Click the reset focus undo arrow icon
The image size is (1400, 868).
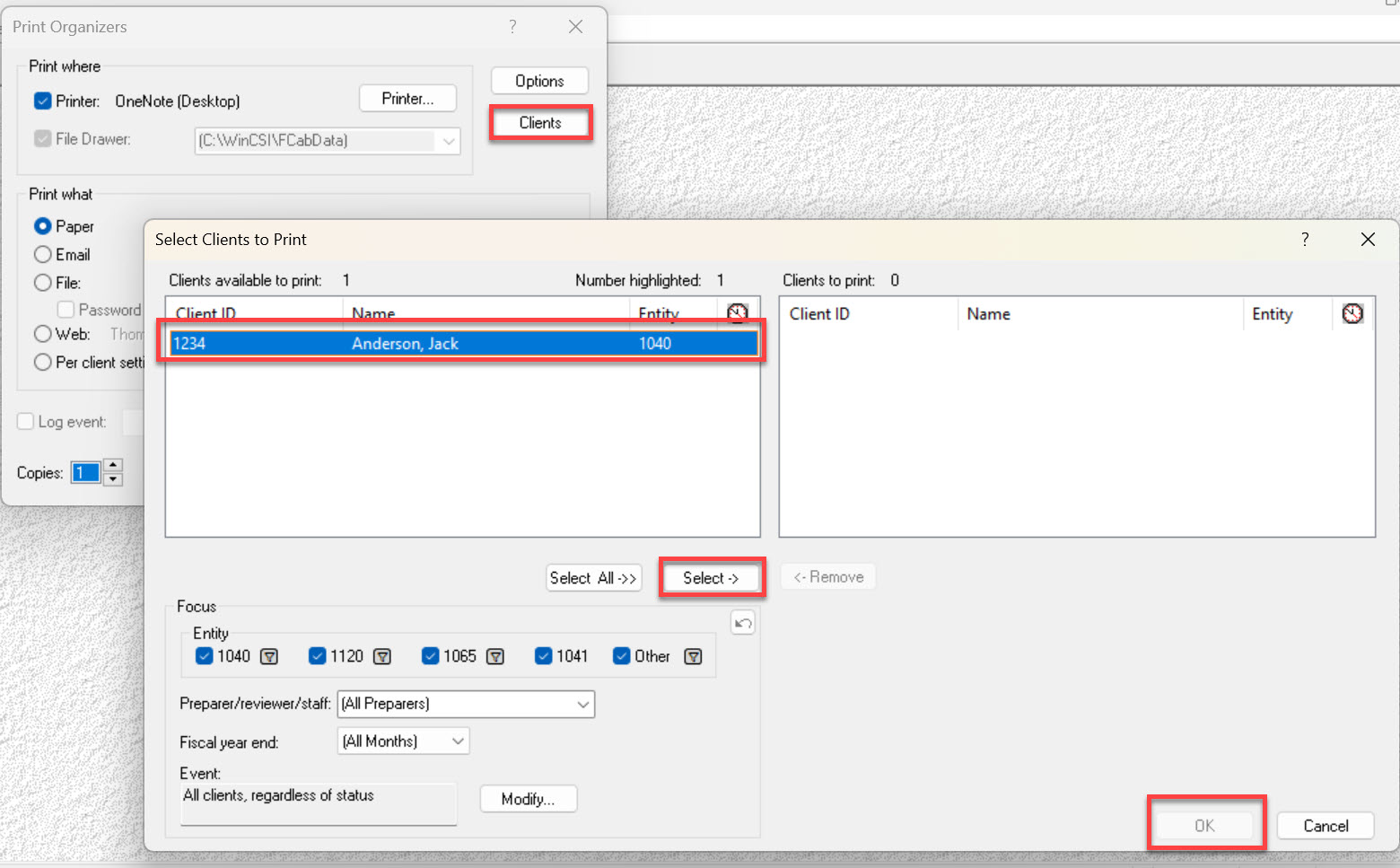(x=743, y=623)
